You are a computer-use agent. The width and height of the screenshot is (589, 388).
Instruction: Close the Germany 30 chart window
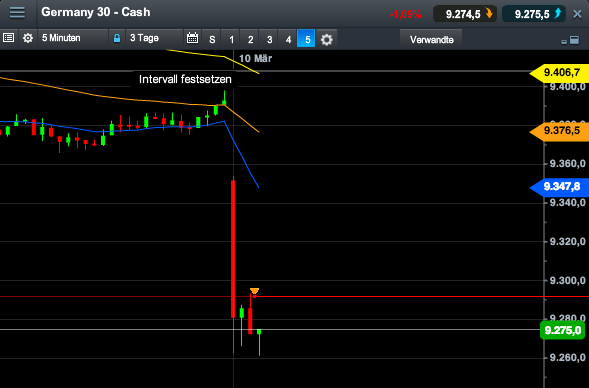pyautogui.click(x=577, y=14)
